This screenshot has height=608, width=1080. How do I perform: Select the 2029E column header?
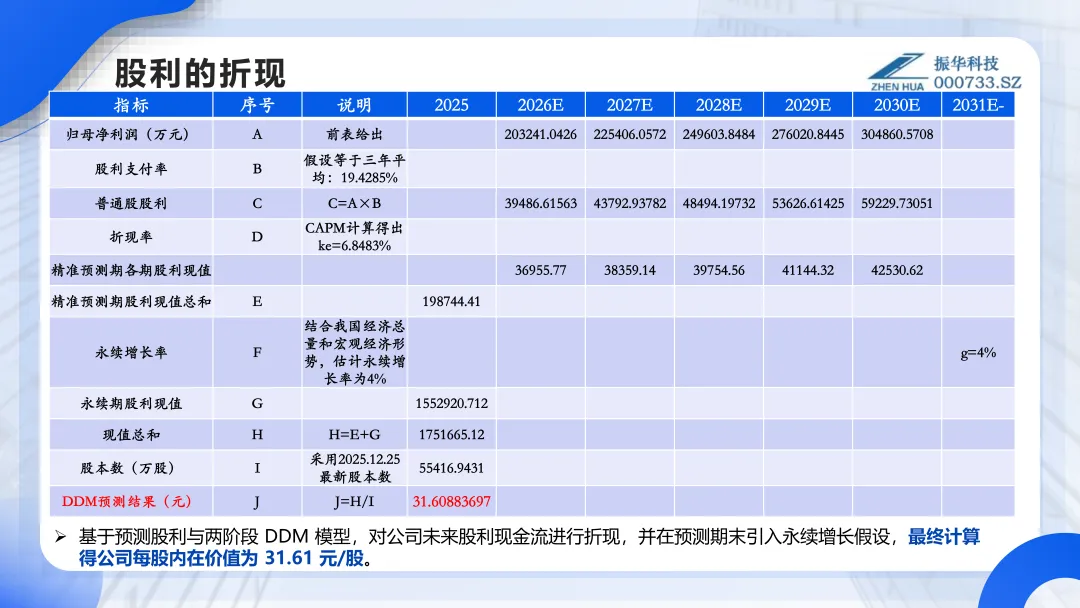[808, 105]
